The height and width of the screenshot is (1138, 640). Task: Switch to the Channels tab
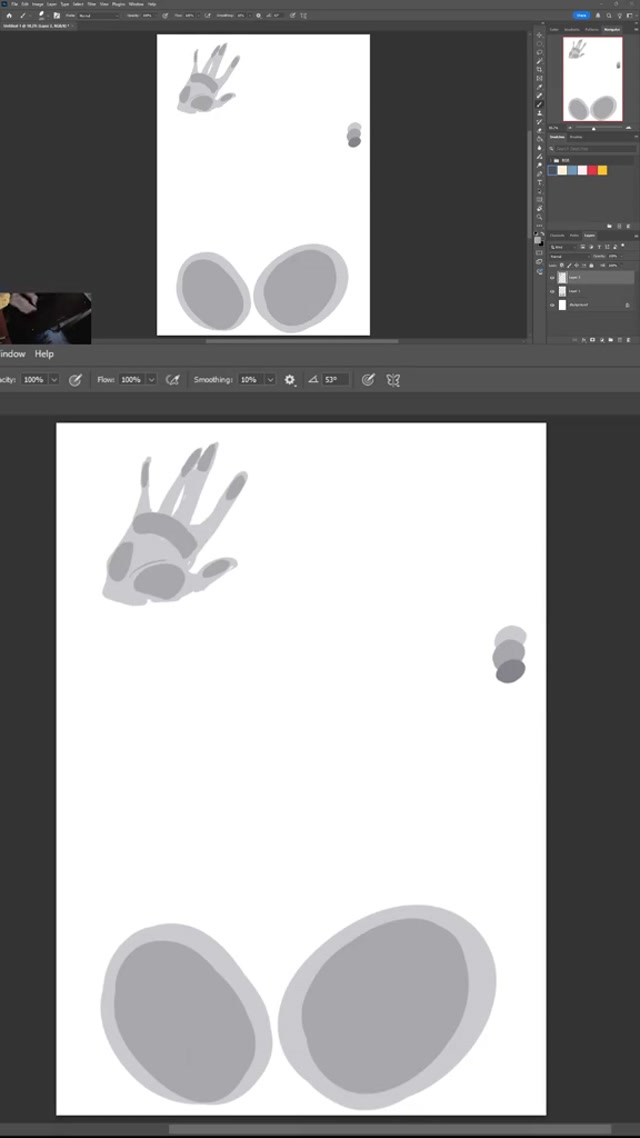[555, 235]
